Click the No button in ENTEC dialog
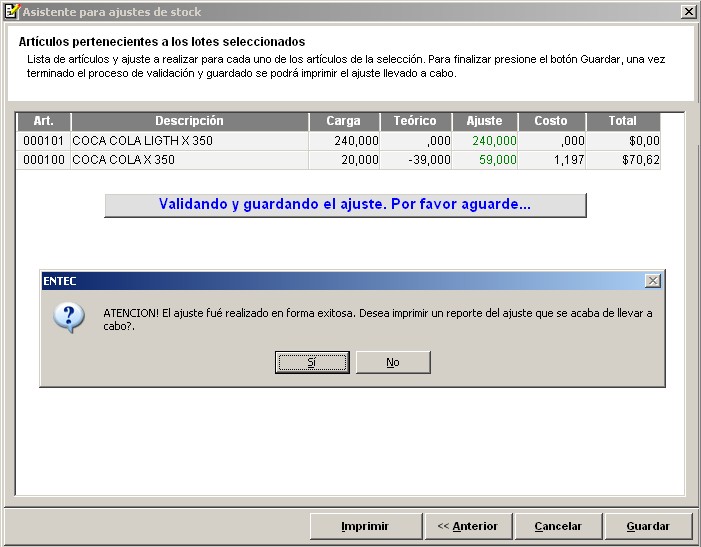This screenshot has height=547, width=701. tap(393, 362)
